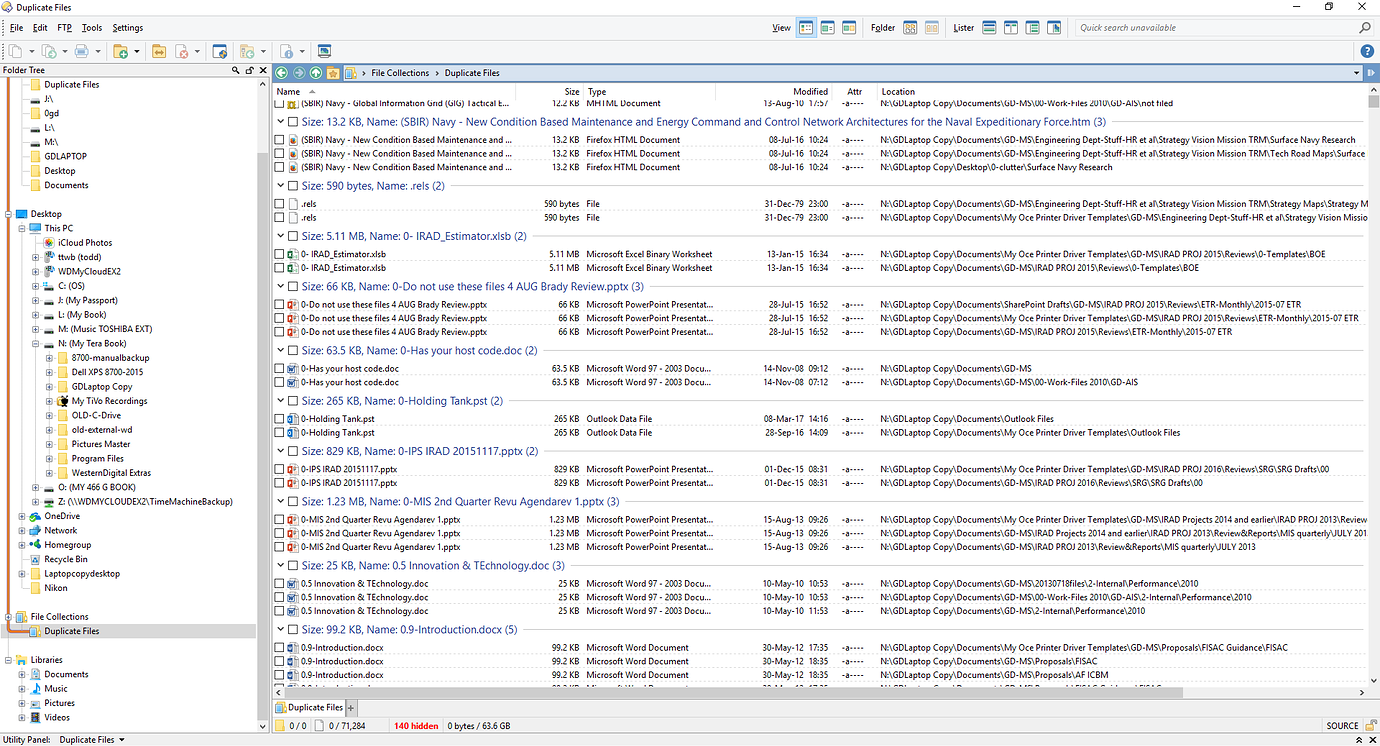Click the window with shield toolbar icon

pyautogui.click(x=220, y=51)
